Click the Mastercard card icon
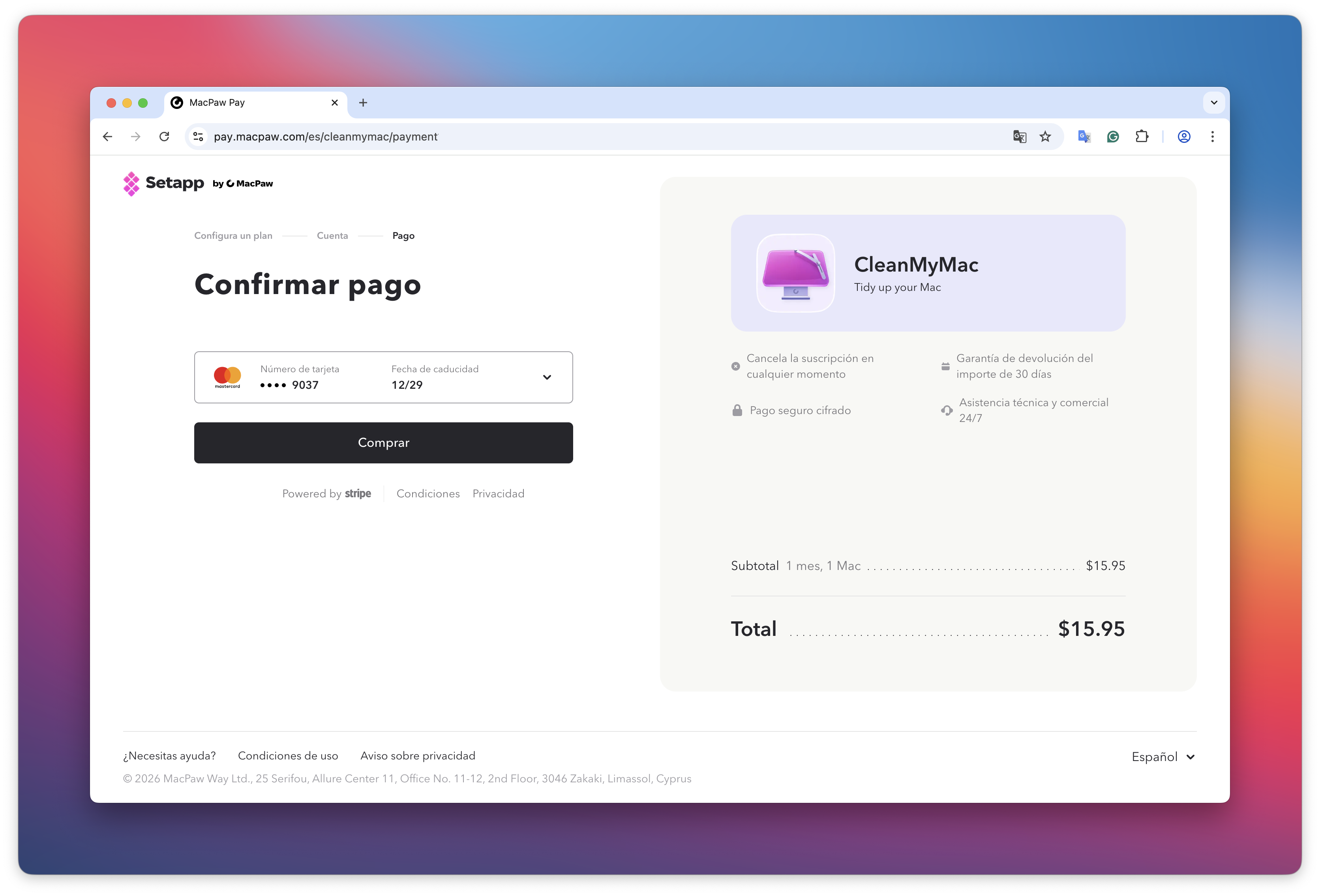Image resolution: width=1320 pixels, height=896 pixels. pos(227,377)
